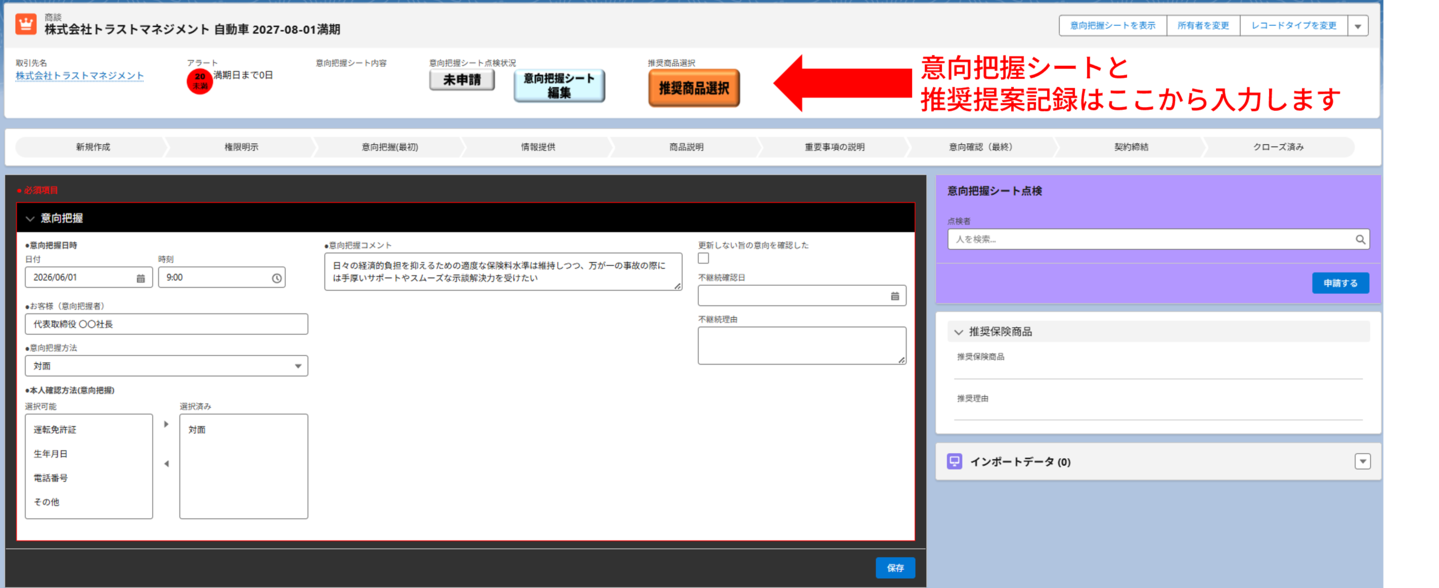
Task: Move item back with left arrow button
Action: point(166,463)
